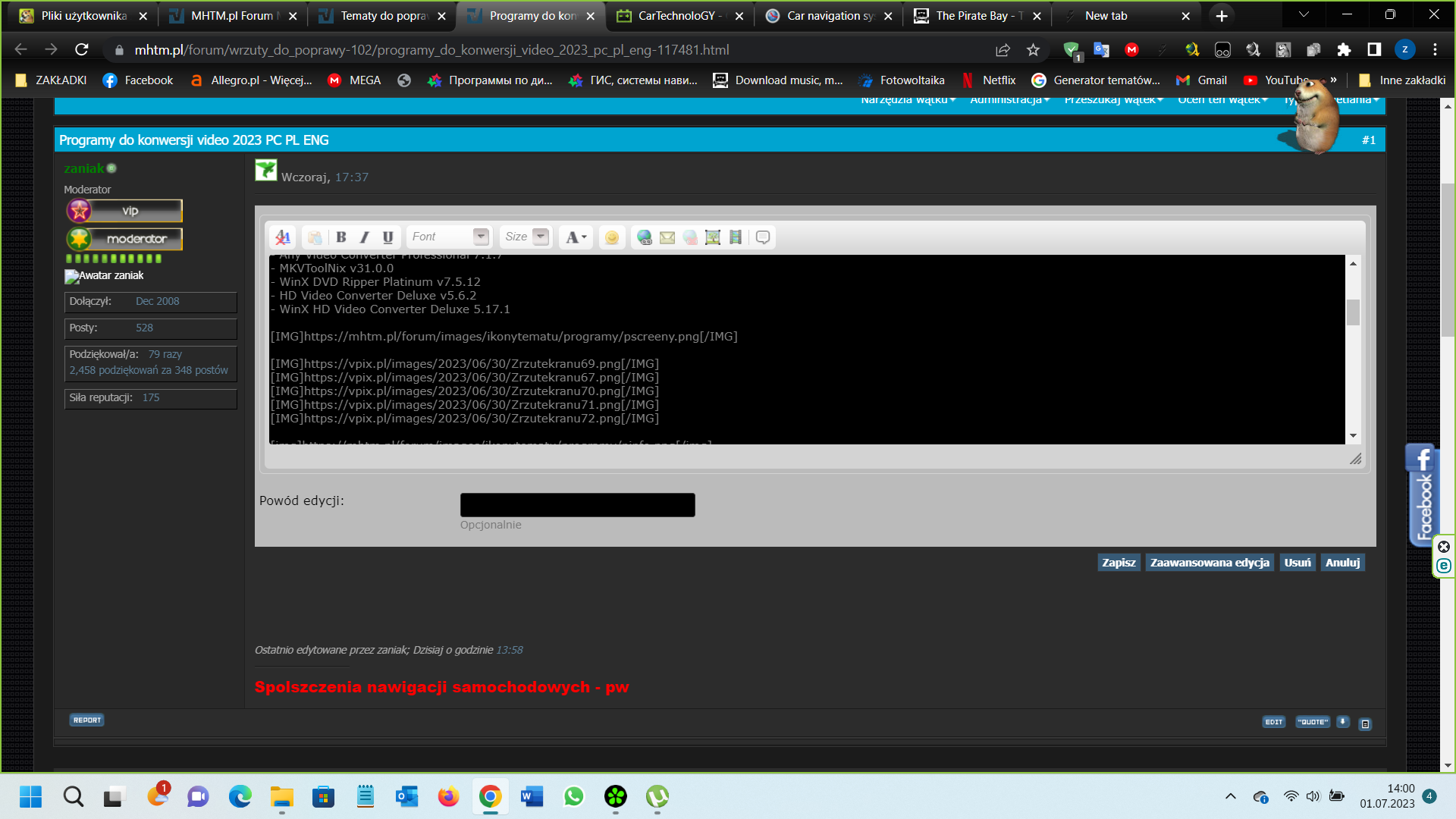
Task: Toggle the browser side panel icon
Action: tap(1374, 49)
